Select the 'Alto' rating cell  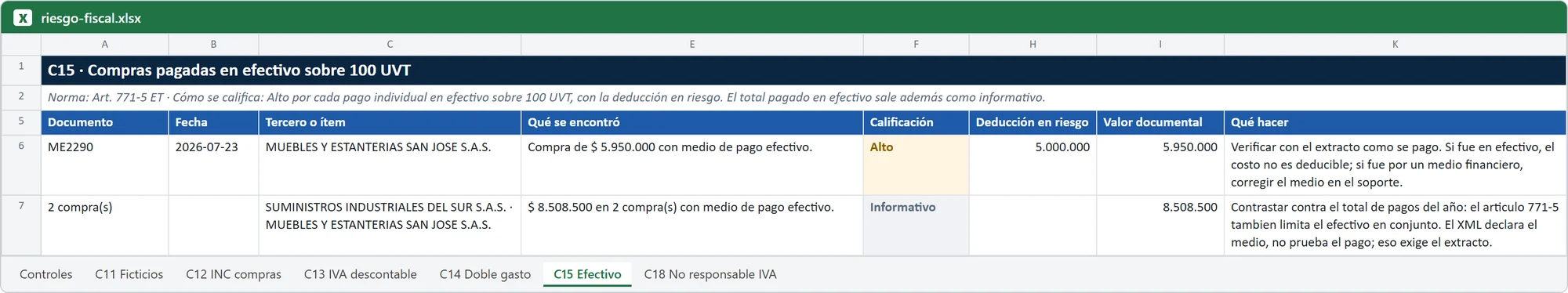pyautogui.click(x=916, y=165)
